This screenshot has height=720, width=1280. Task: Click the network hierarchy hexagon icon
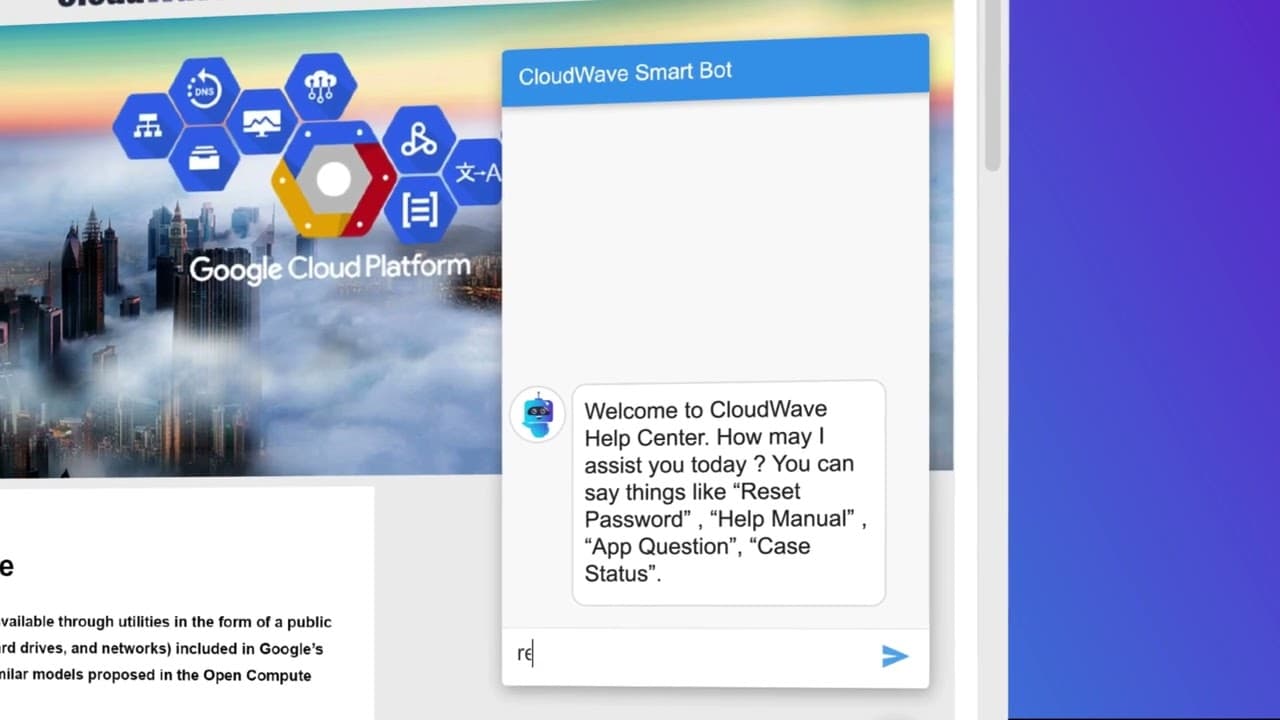coord(147,126)
